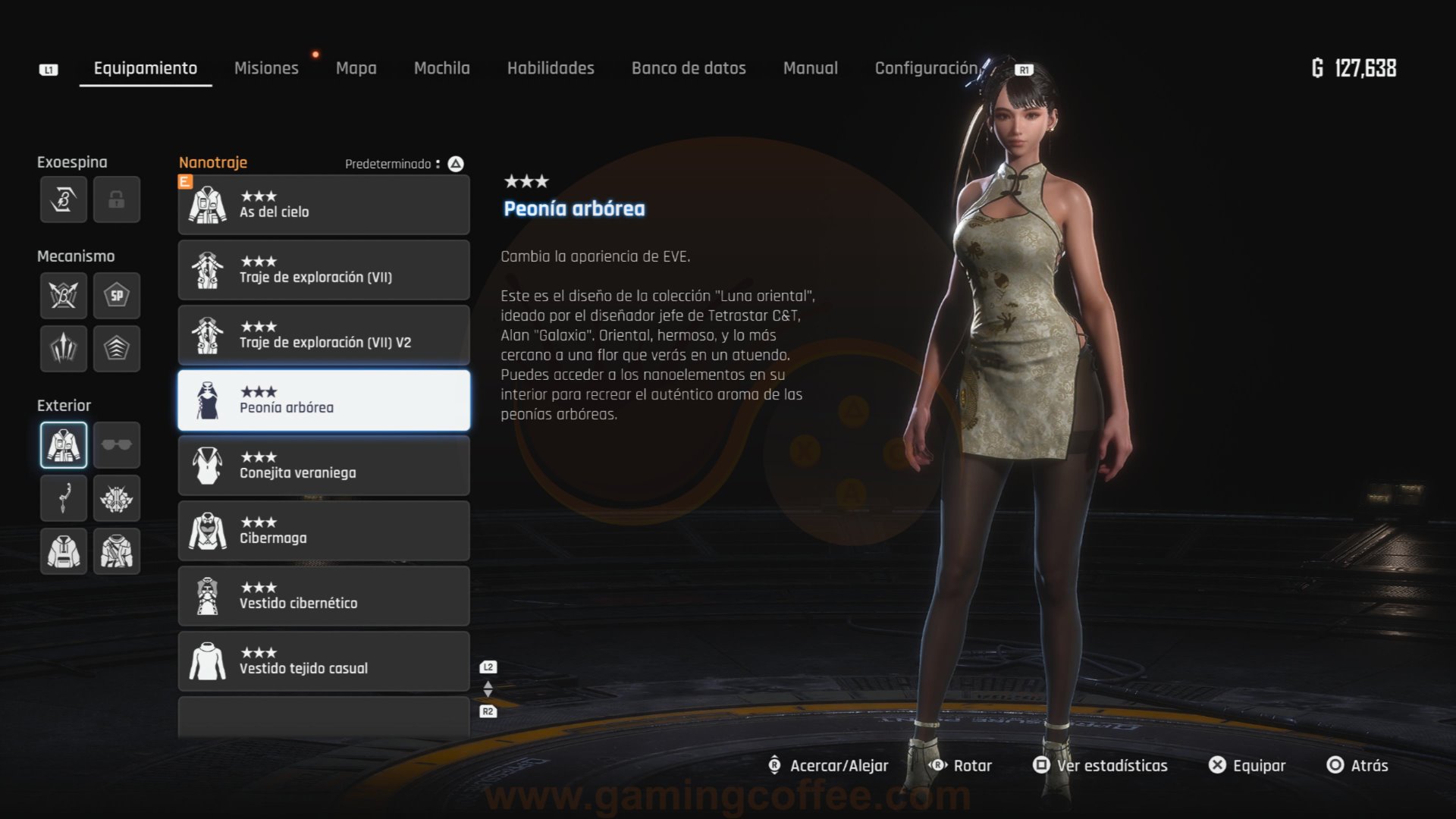Screen dimensions: 1456x819
Task: Select the first Mecanismo gear slot
Action: 64,295
